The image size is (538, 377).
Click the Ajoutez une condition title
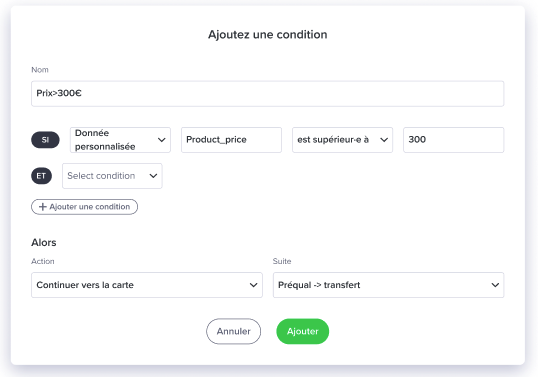click(x=268, y=35)
